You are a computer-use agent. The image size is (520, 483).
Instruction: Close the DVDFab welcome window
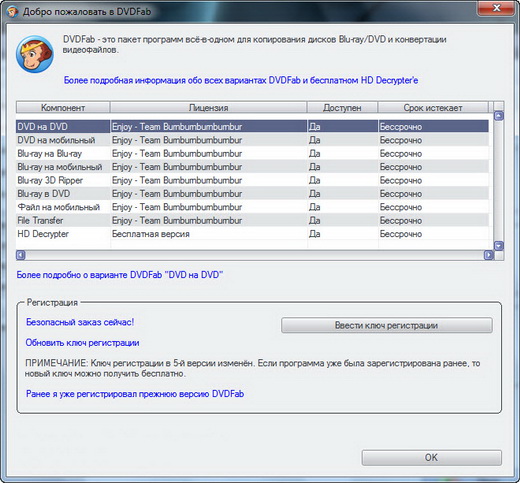coord(496,8)
